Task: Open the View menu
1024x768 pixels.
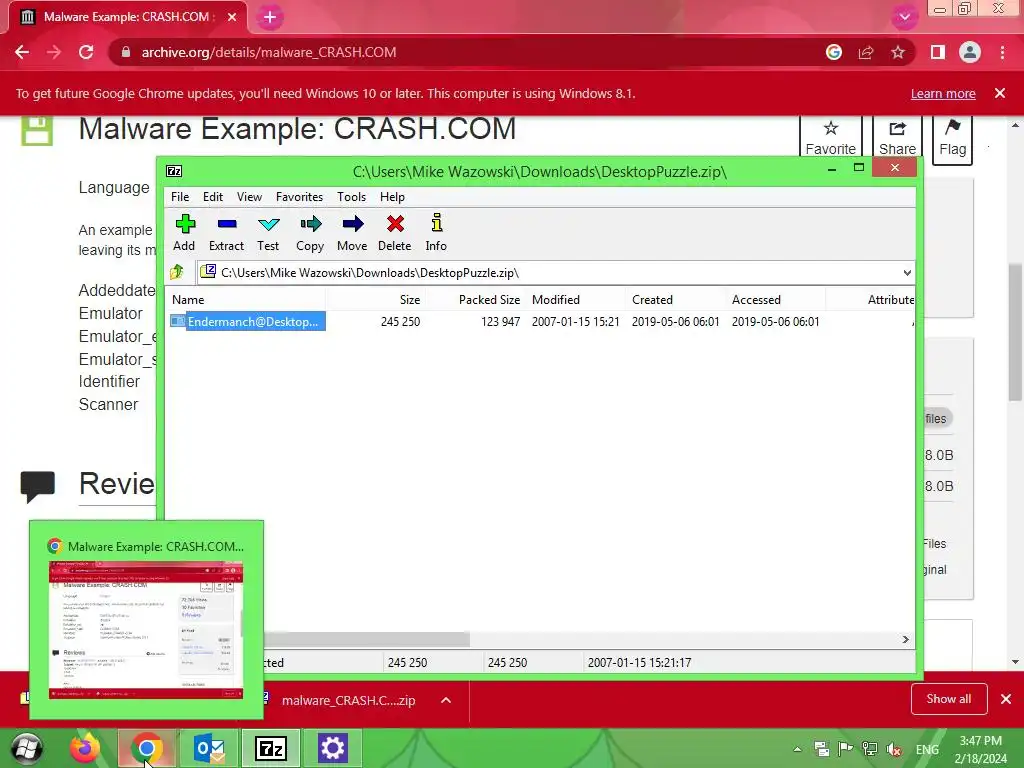Action: click(249, 197)
